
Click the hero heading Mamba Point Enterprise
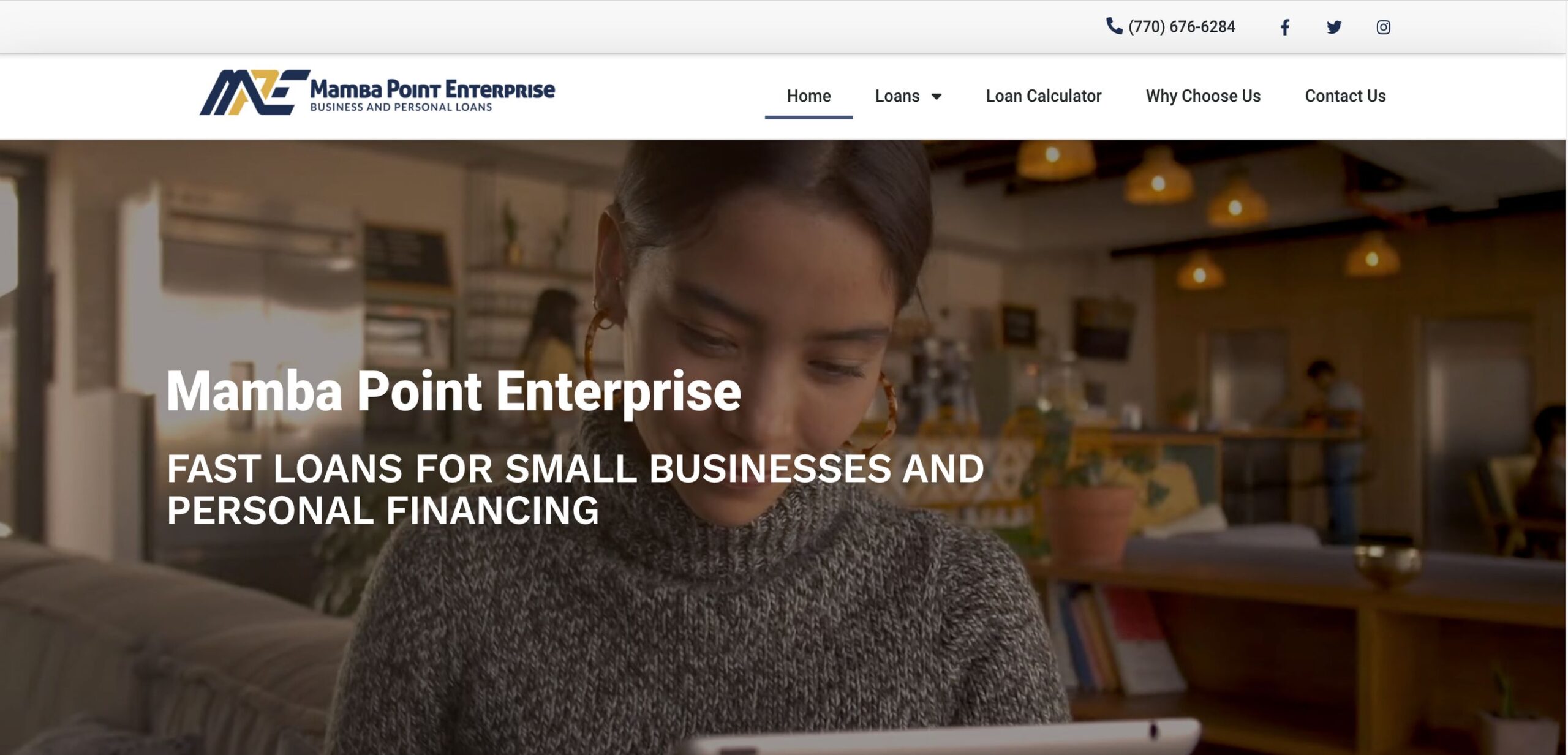pyautogui.click(x=454, y=391)
